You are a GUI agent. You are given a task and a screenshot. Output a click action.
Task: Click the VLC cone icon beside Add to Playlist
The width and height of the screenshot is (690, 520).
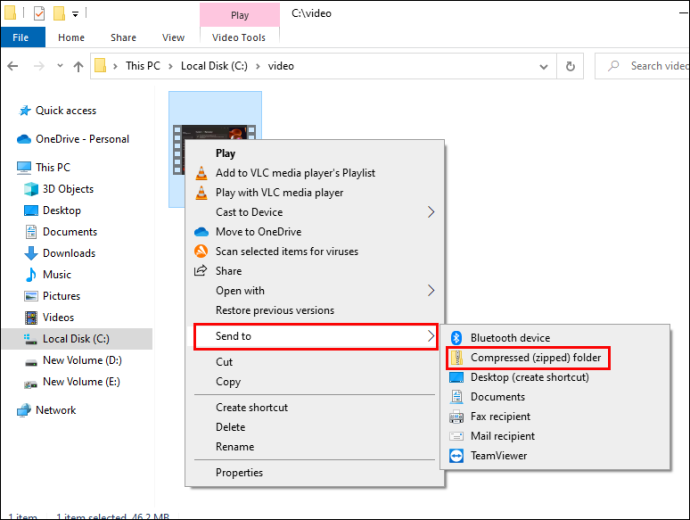[201, 173]
